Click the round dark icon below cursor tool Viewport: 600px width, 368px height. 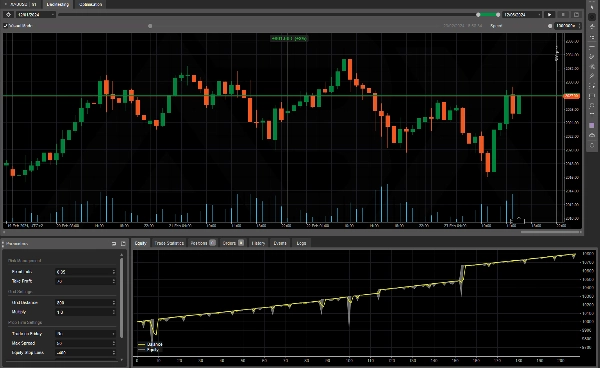[592, 17]
